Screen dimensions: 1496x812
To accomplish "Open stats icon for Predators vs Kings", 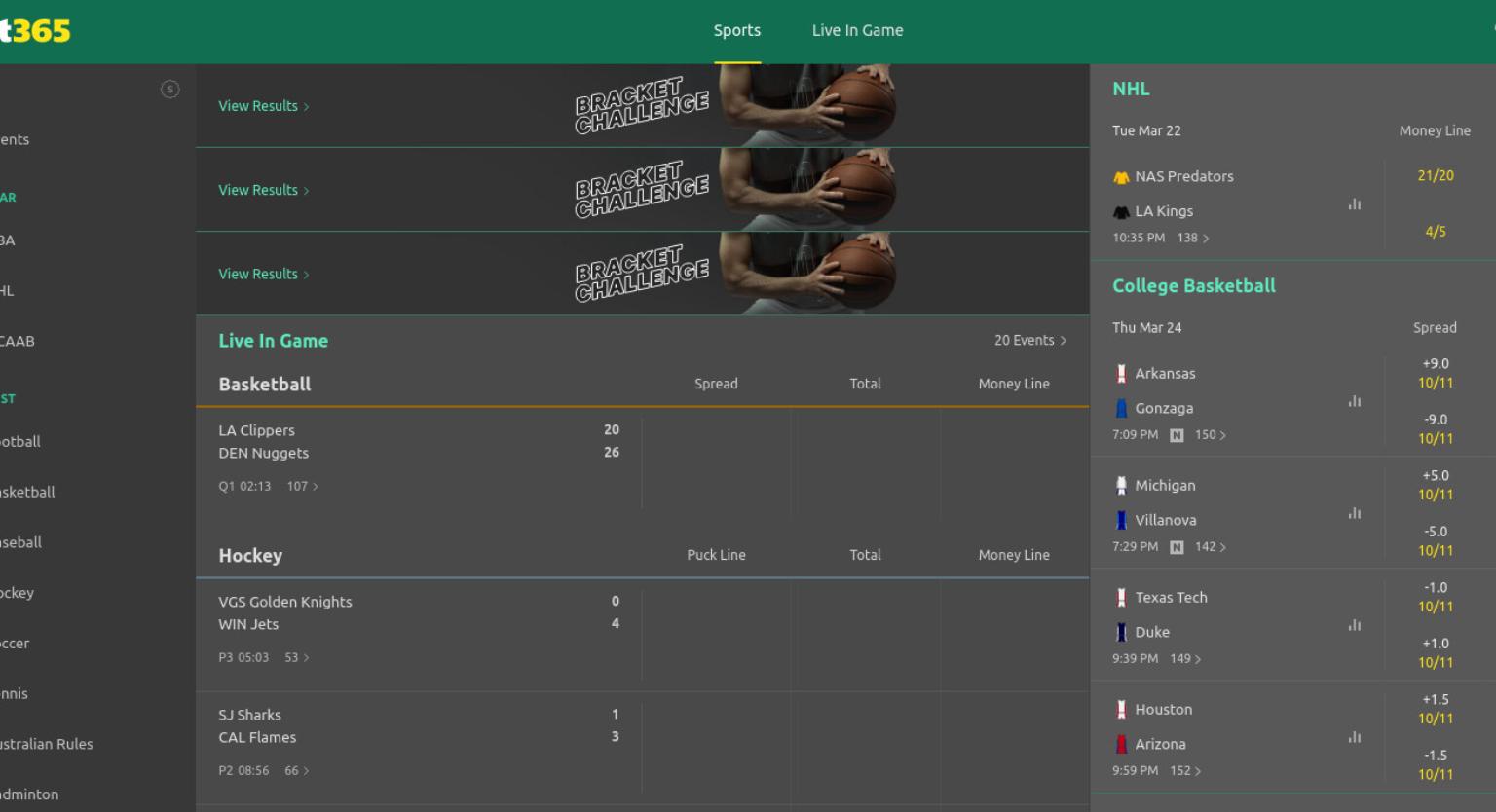I will click(x=1355, y=204).
